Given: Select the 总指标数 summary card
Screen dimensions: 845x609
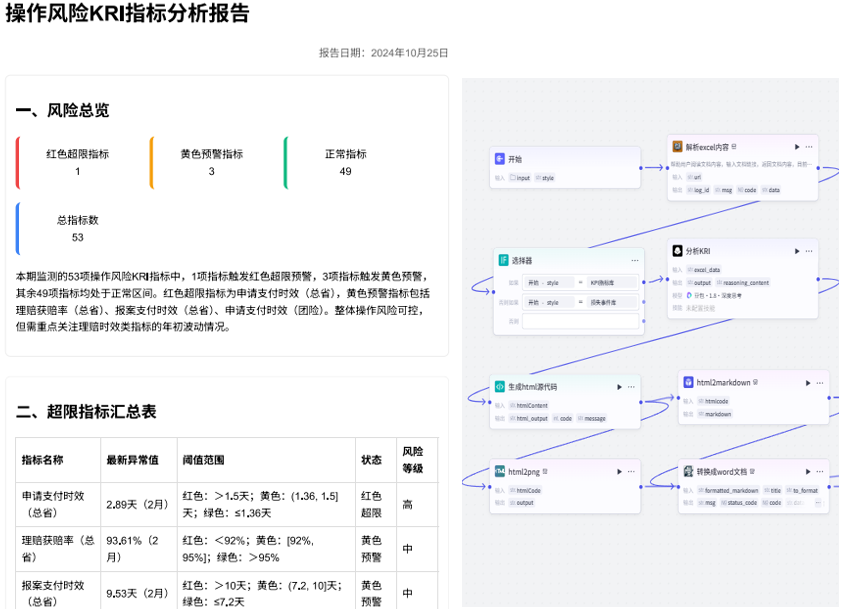Looking at the screenshot, I should coord(78,229).
